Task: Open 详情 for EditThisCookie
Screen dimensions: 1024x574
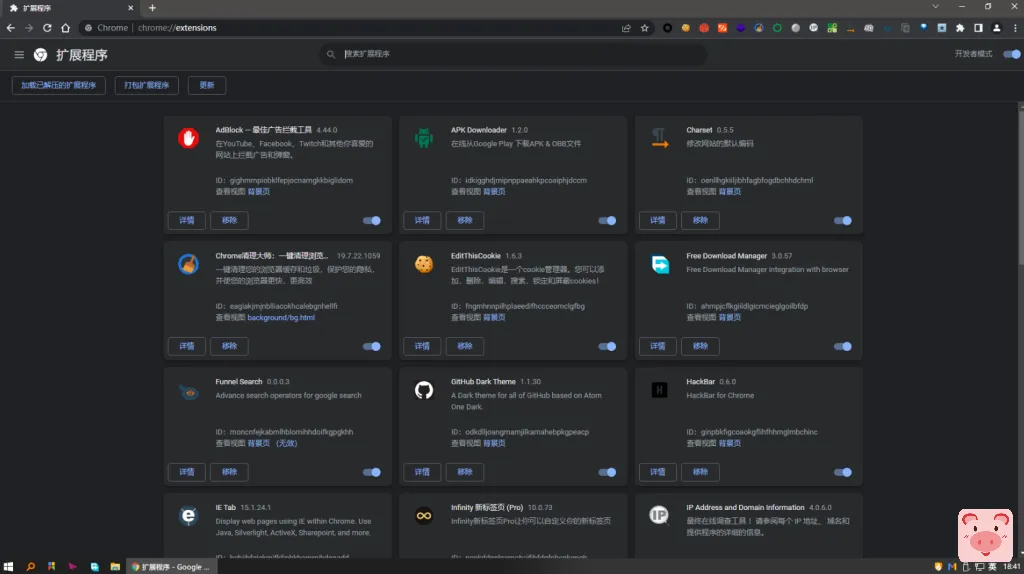Action: pyautogui.click(x=422, y=346)
